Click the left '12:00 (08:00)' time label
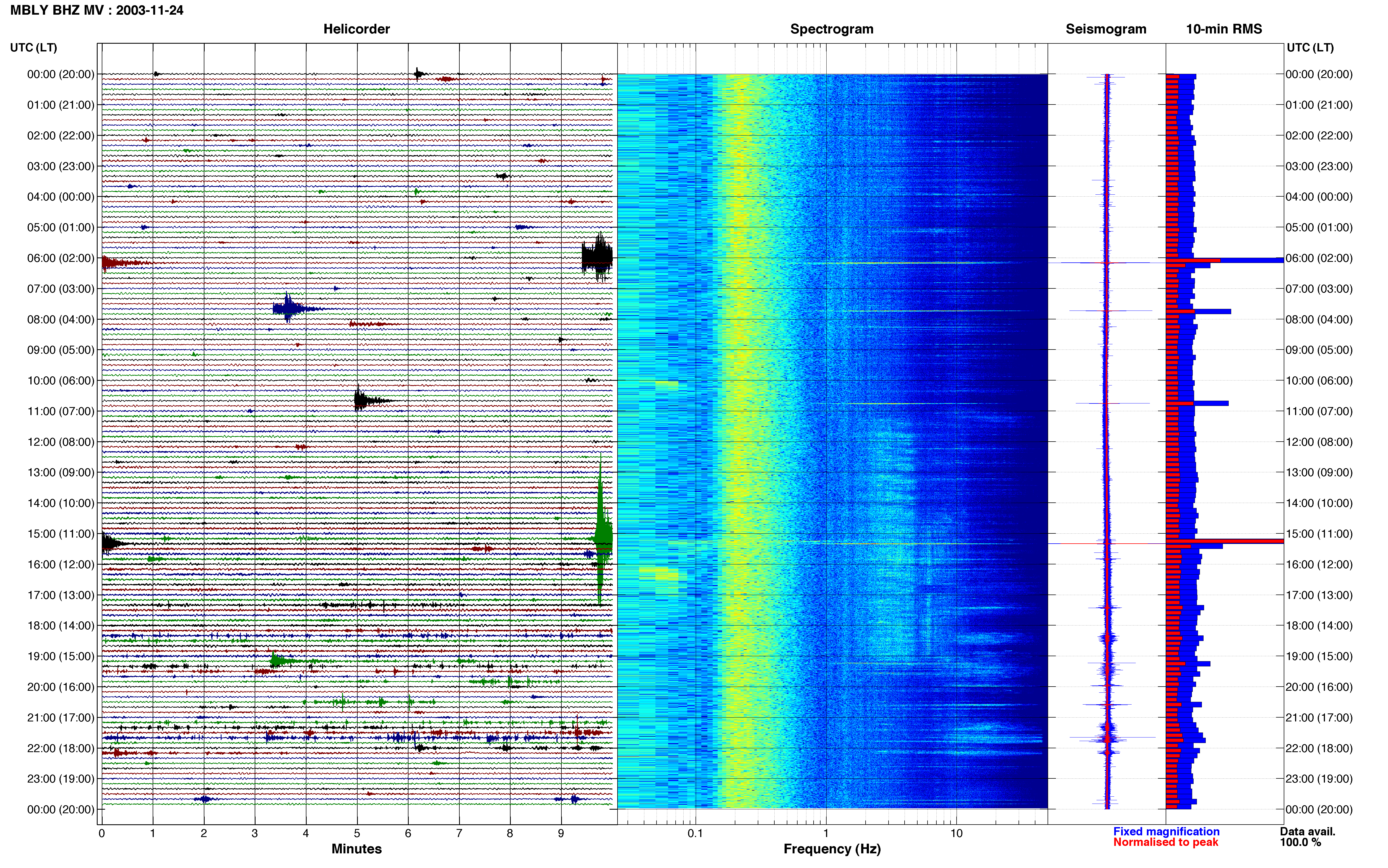Image resolution: width=1388 pixels, height=868 pixels. 61,442
